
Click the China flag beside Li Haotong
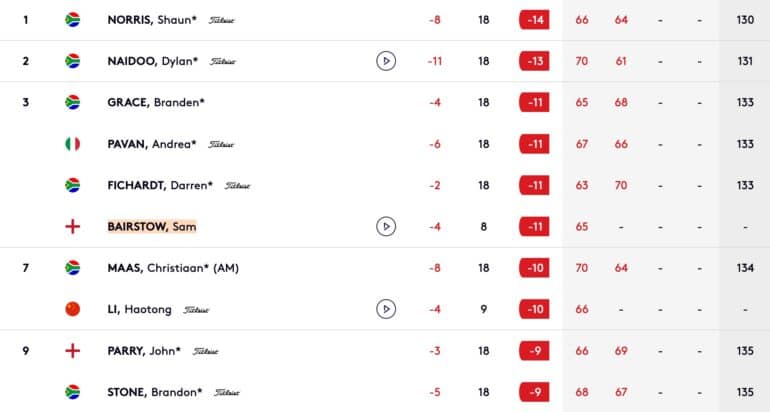pyautogui.click(x=73, y=309)
